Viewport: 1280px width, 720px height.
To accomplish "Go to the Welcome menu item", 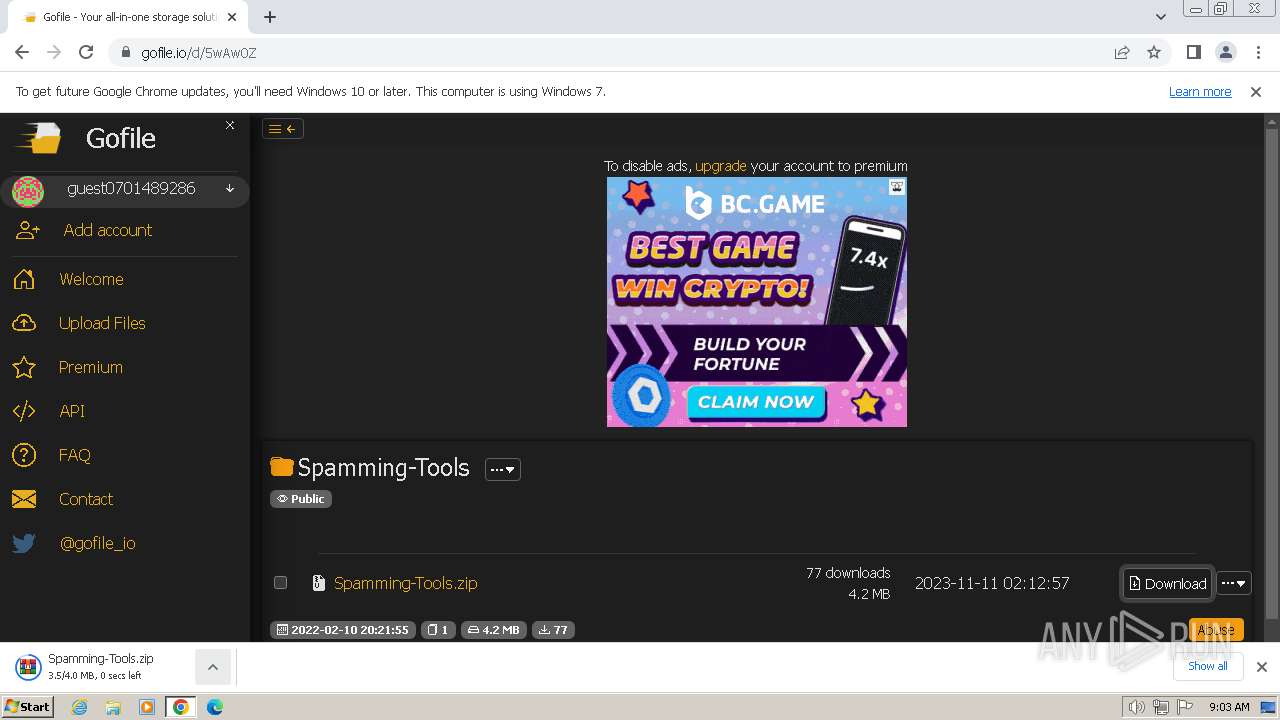I will 91,279.
